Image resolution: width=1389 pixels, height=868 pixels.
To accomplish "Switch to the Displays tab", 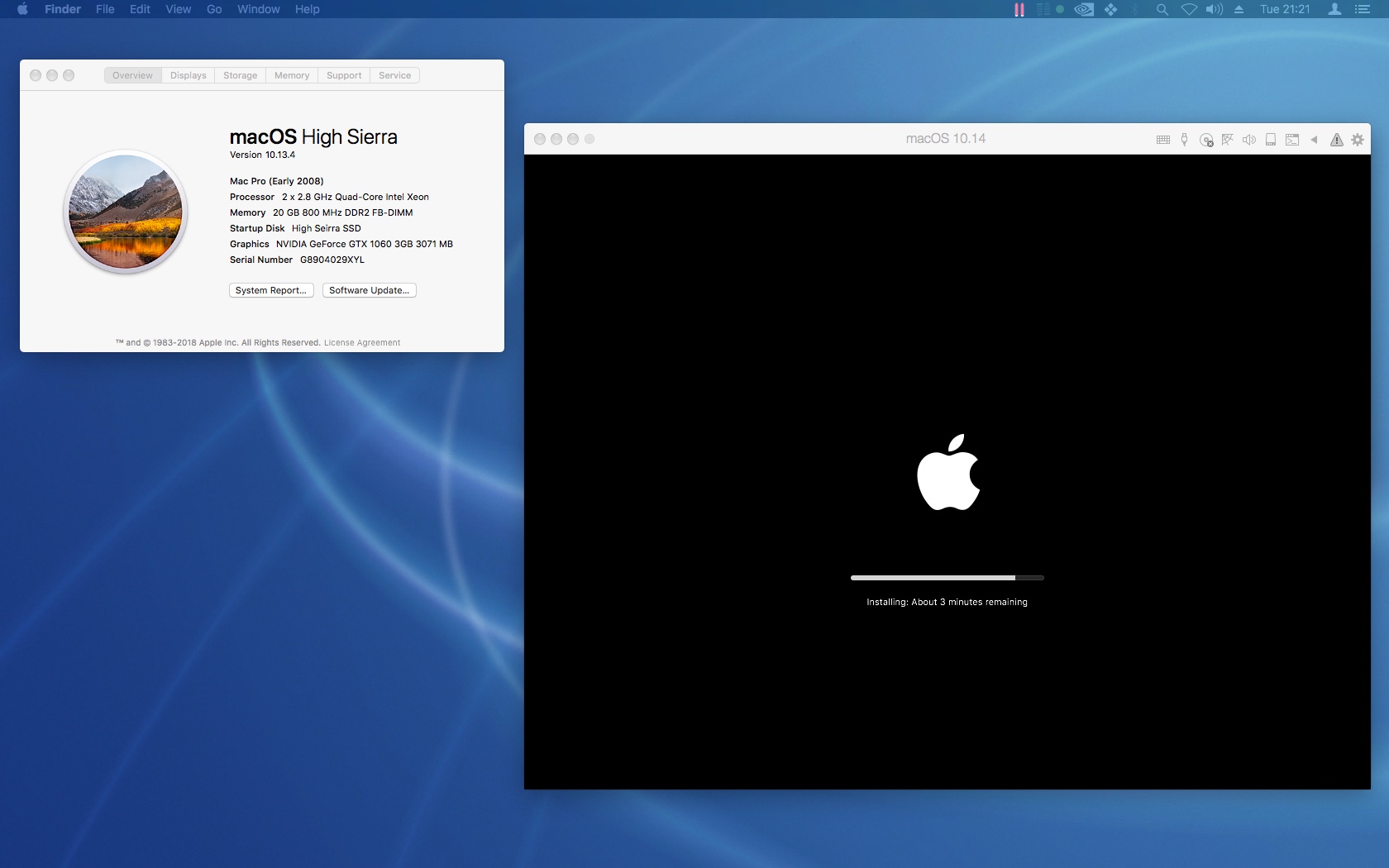I will 189,75.
